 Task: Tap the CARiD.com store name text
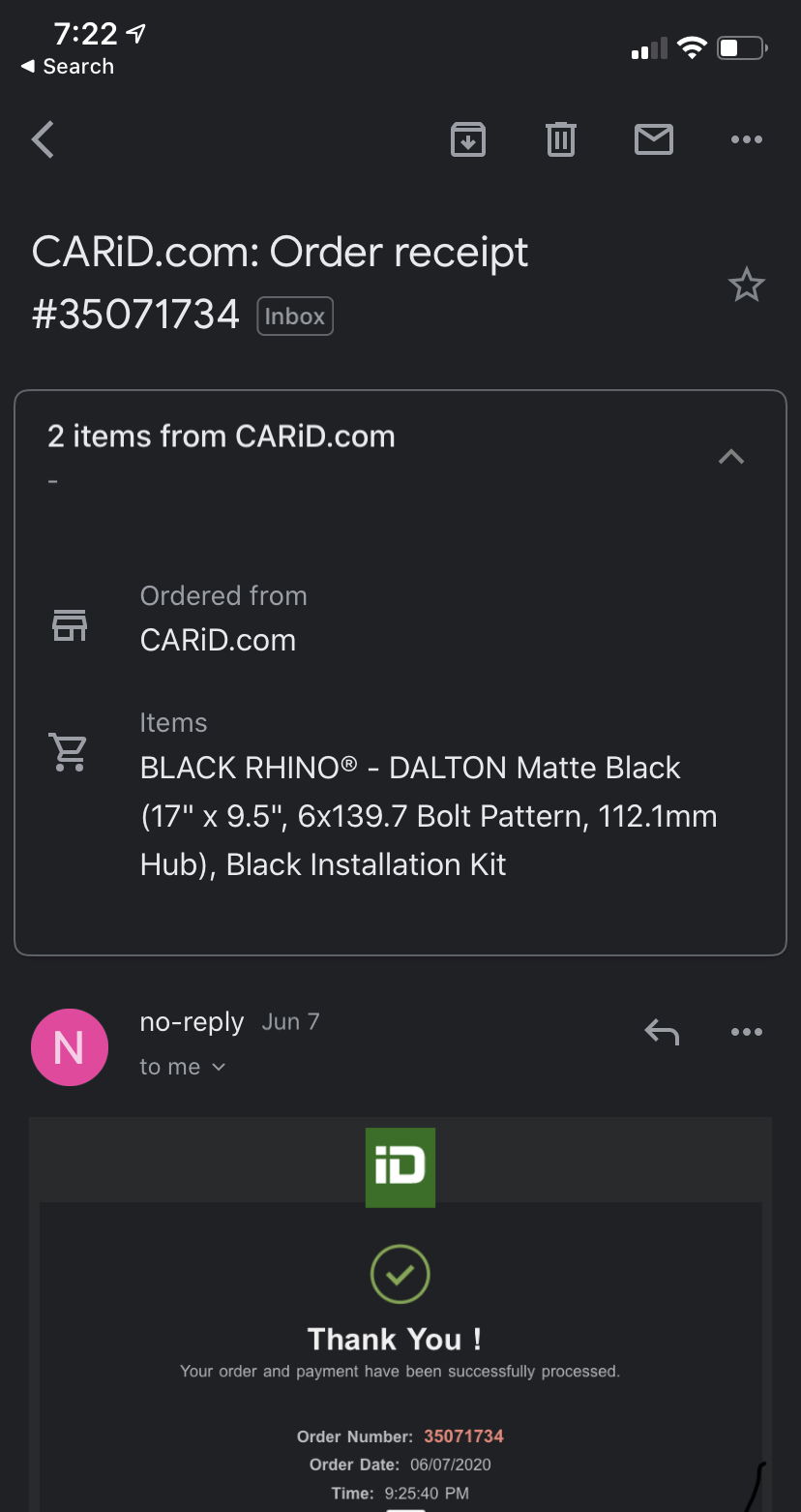(218, 640)
